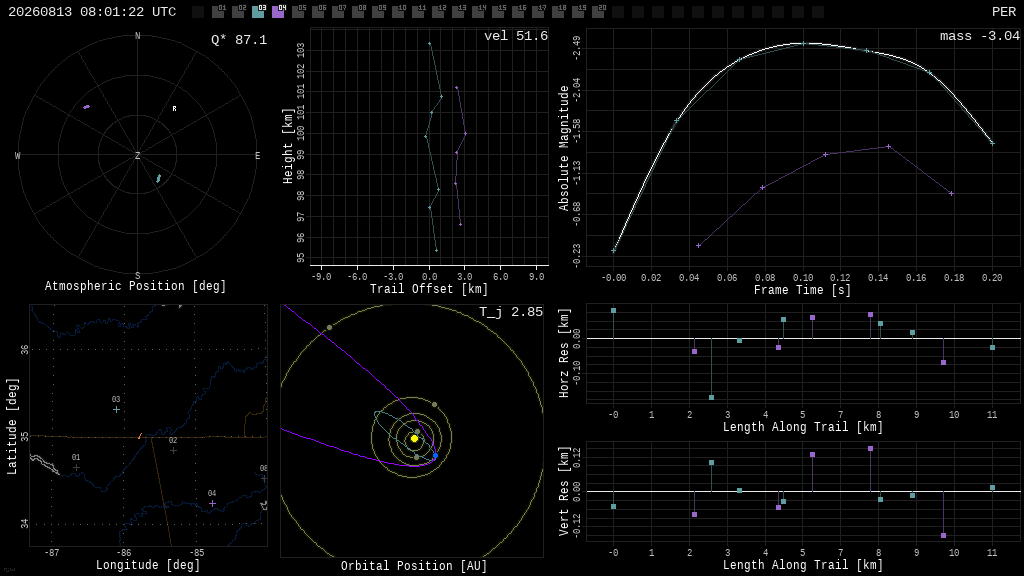Image resolution: width=1024 pixels, height=576 pixels.
Task: Click the Vert Res [km] axis label
Action: pyautogui.click(x=564, y=491)
